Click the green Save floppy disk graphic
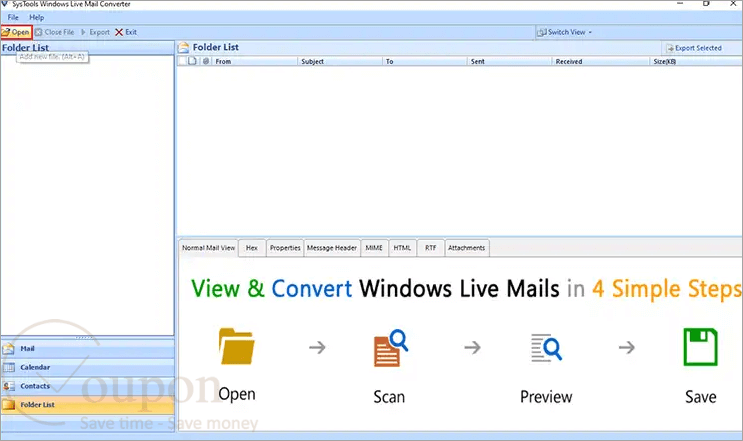 pyautogui.click(x=700, y=347)
